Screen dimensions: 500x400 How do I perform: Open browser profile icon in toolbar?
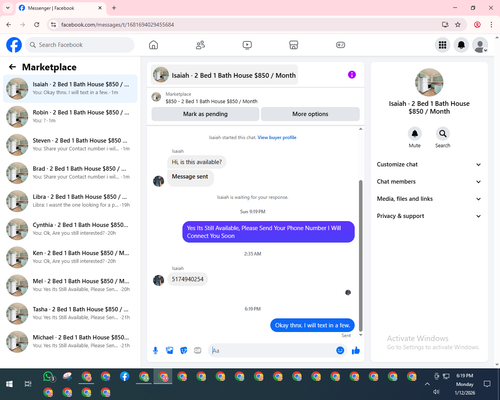tap(477, 25)
